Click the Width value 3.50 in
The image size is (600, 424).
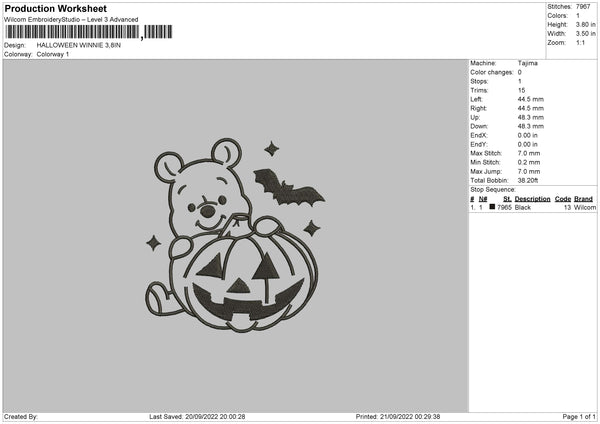tap(586, 34)
